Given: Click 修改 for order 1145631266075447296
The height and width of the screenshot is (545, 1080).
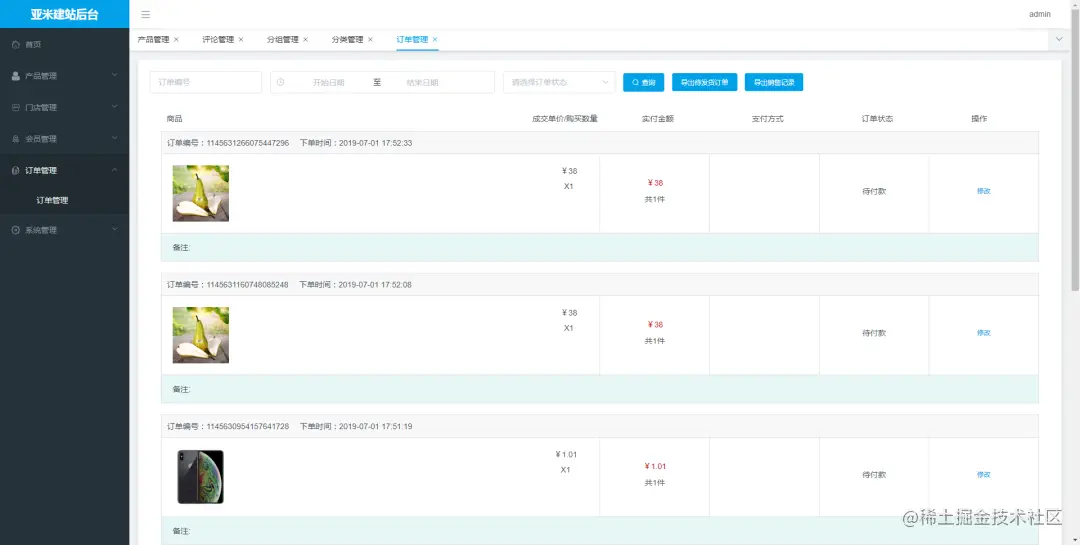Looking at the screenshot, I should point(984,192).
